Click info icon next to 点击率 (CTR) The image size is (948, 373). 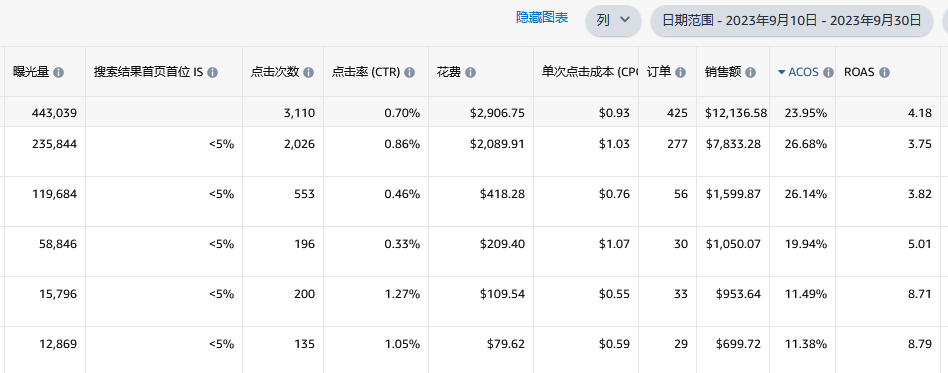(409, 73)
